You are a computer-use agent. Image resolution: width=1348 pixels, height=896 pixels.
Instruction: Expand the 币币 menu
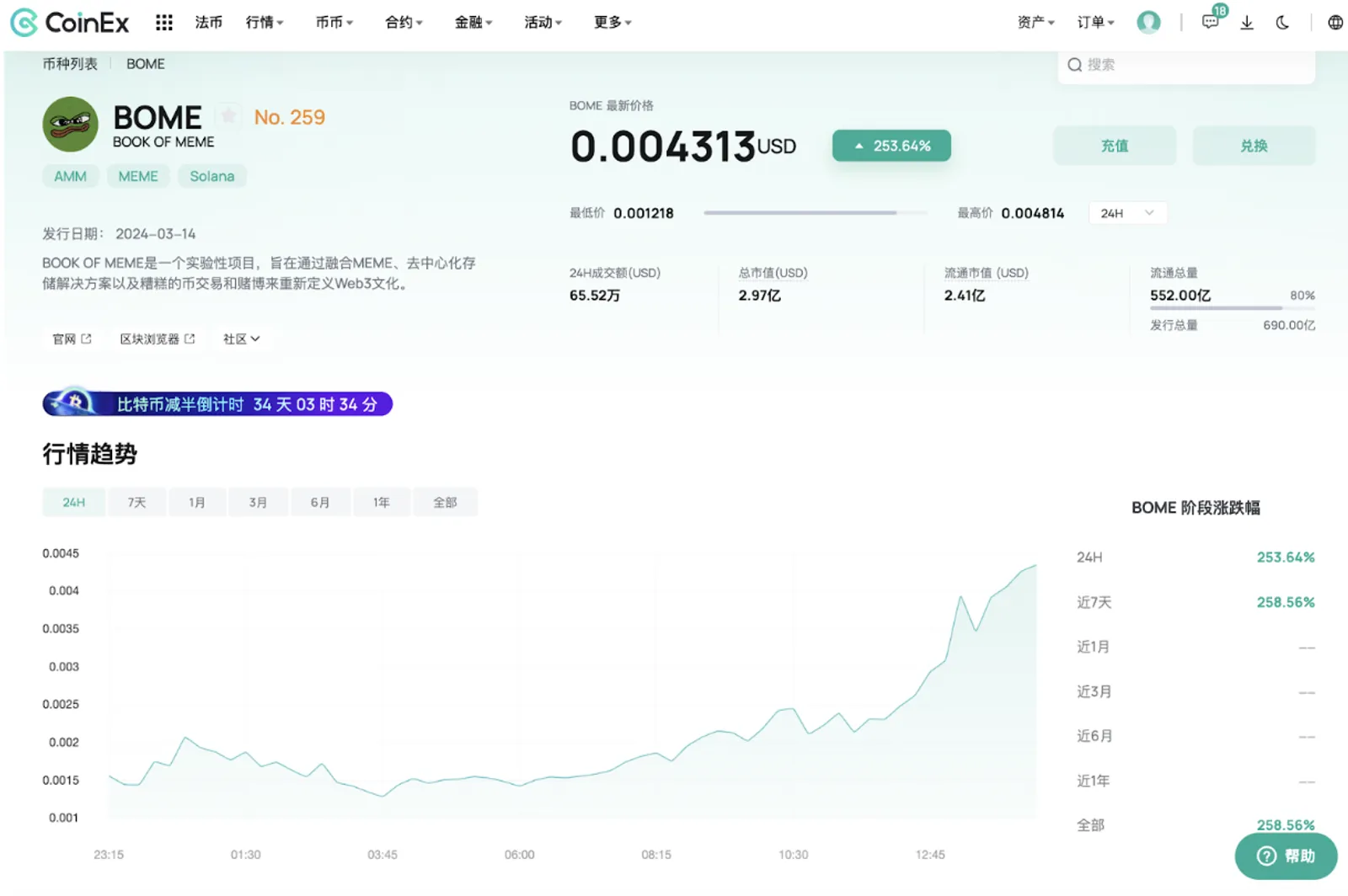(x=334, y=23)
